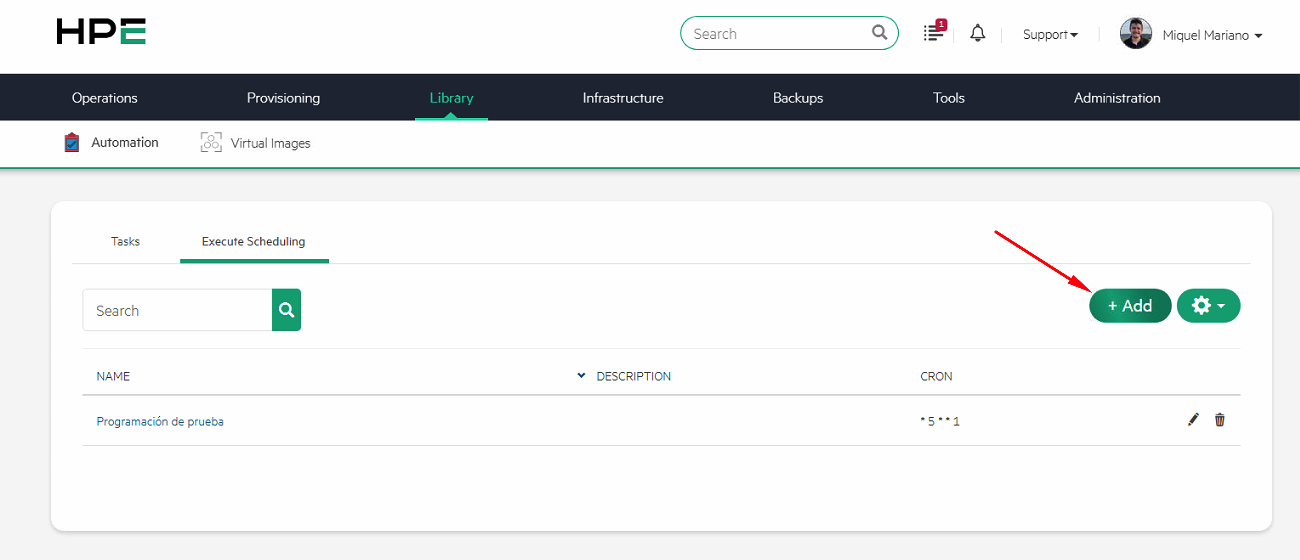The height and width of the screenshot is (560, 1300).
Task: Click the HPE logo
Action: pyautogui.click(x=101, y=32)
